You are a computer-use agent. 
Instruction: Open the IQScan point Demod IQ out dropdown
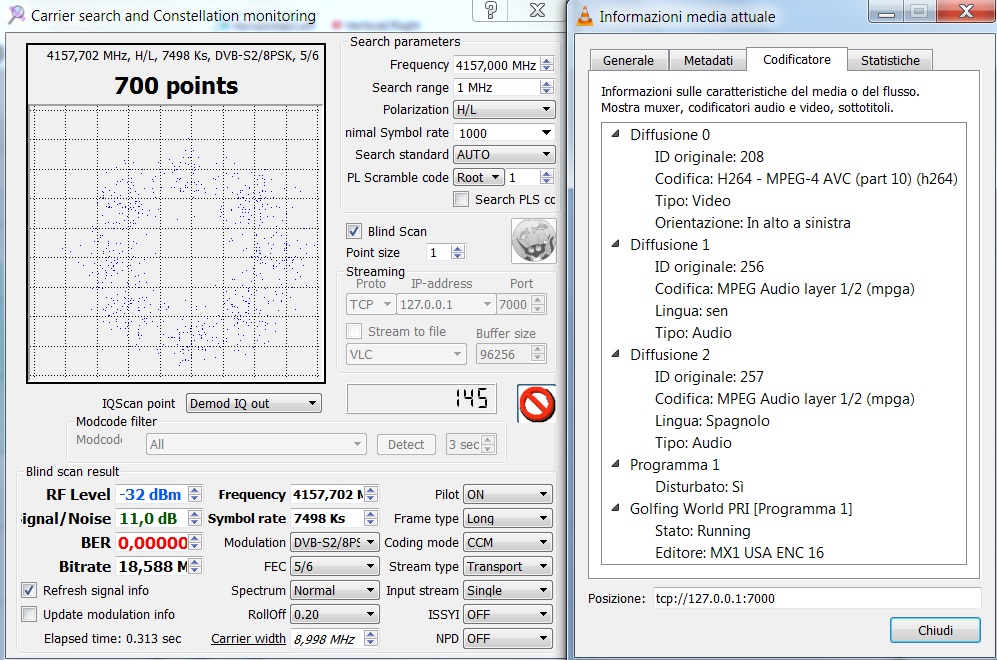(253, 403)
